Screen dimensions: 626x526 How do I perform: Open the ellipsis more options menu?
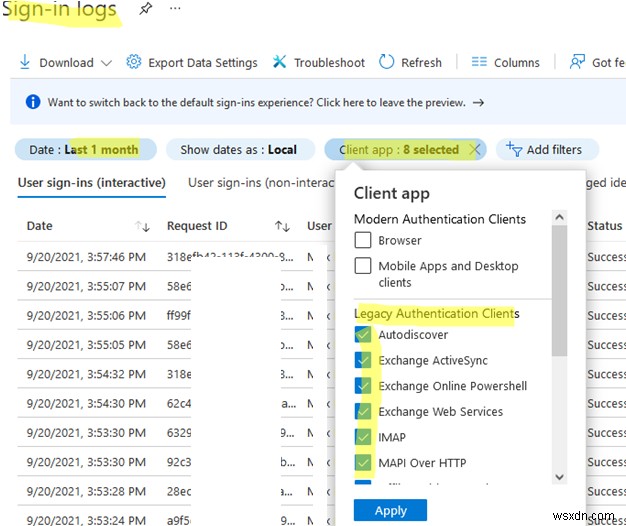click(x=176, y=9)
